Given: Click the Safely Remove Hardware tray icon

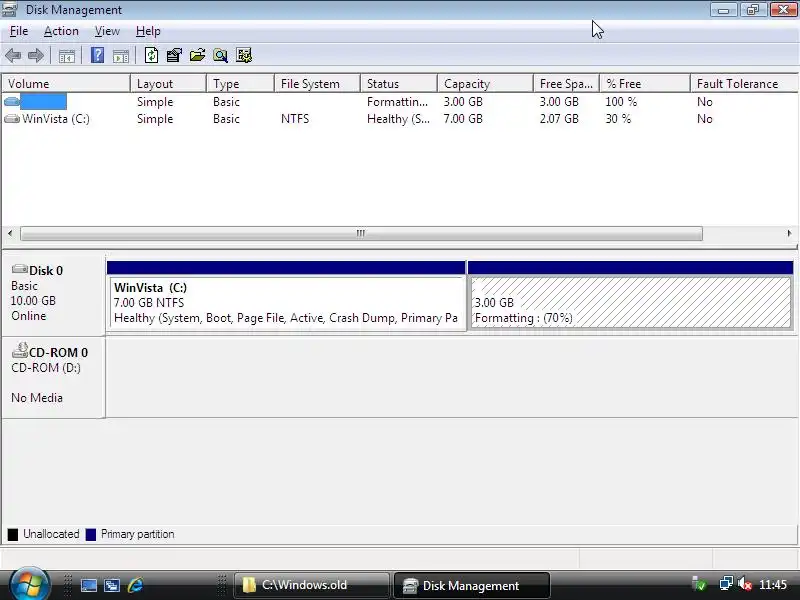Looking at the screenshot, I should 699,584.
